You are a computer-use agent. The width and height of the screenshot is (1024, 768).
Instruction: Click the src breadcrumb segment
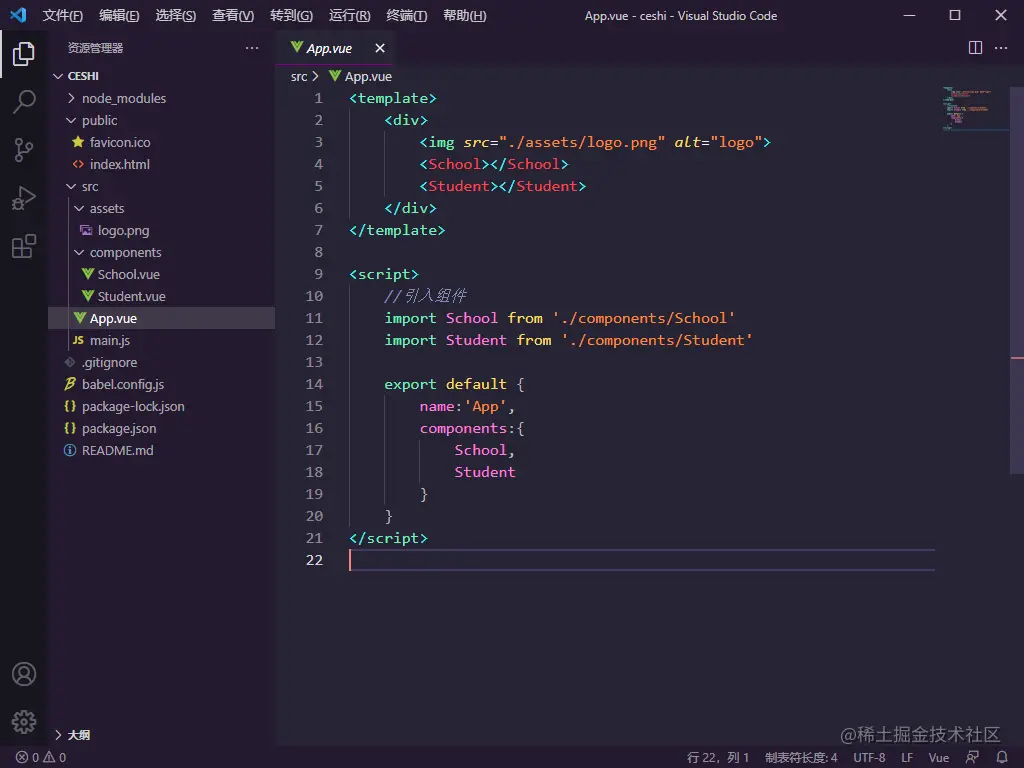pyautogui.click(x=299, y=76)
